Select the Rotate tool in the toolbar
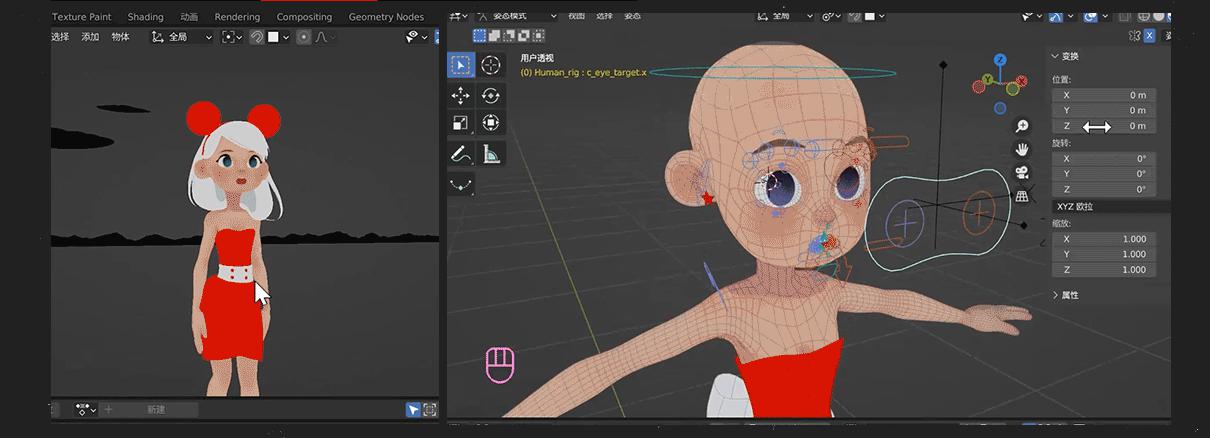Viewport: 1210px width, 438px height. (x=491, y=95)
